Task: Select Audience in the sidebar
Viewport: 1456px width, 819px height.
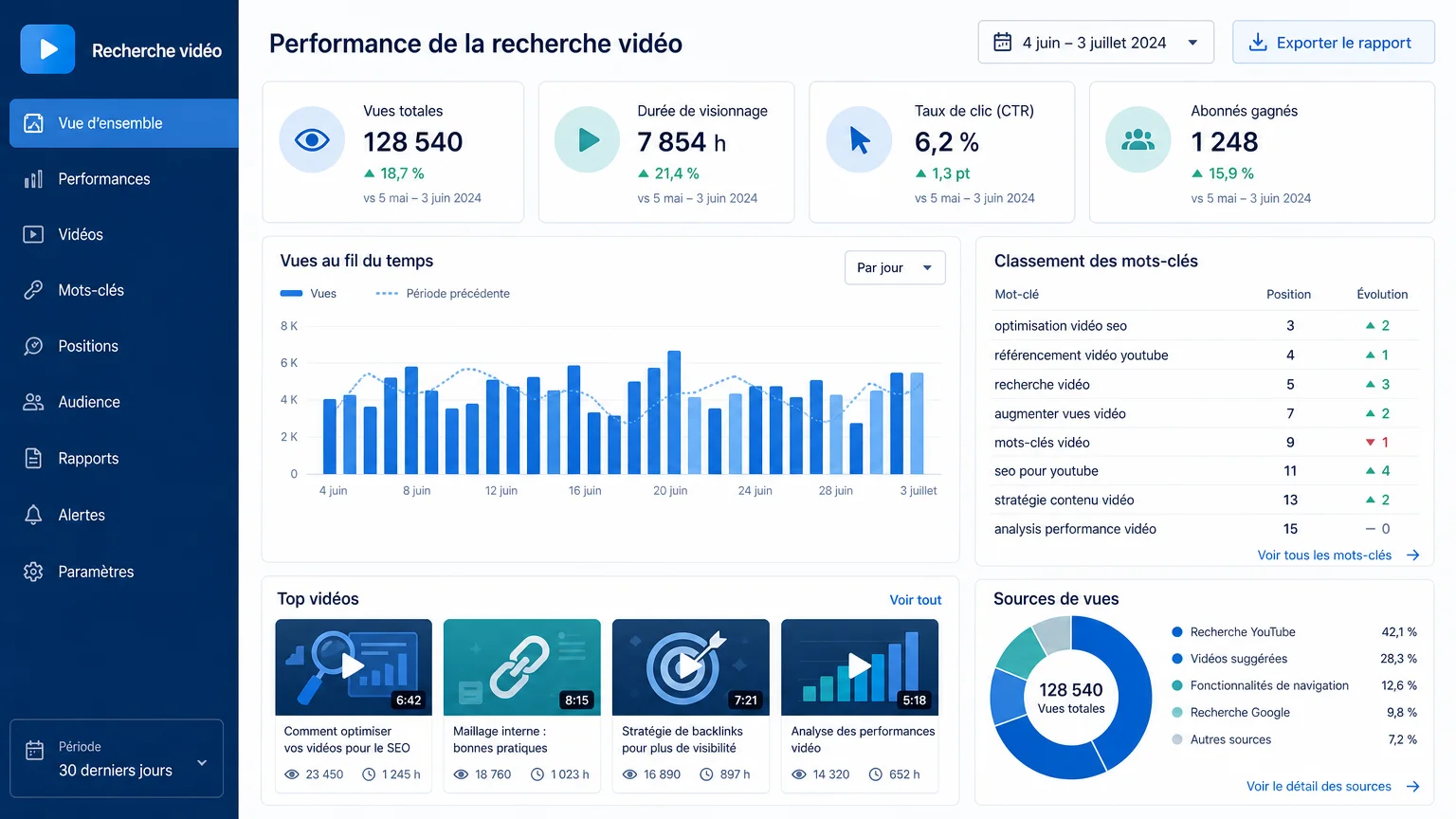Action: 124,402
